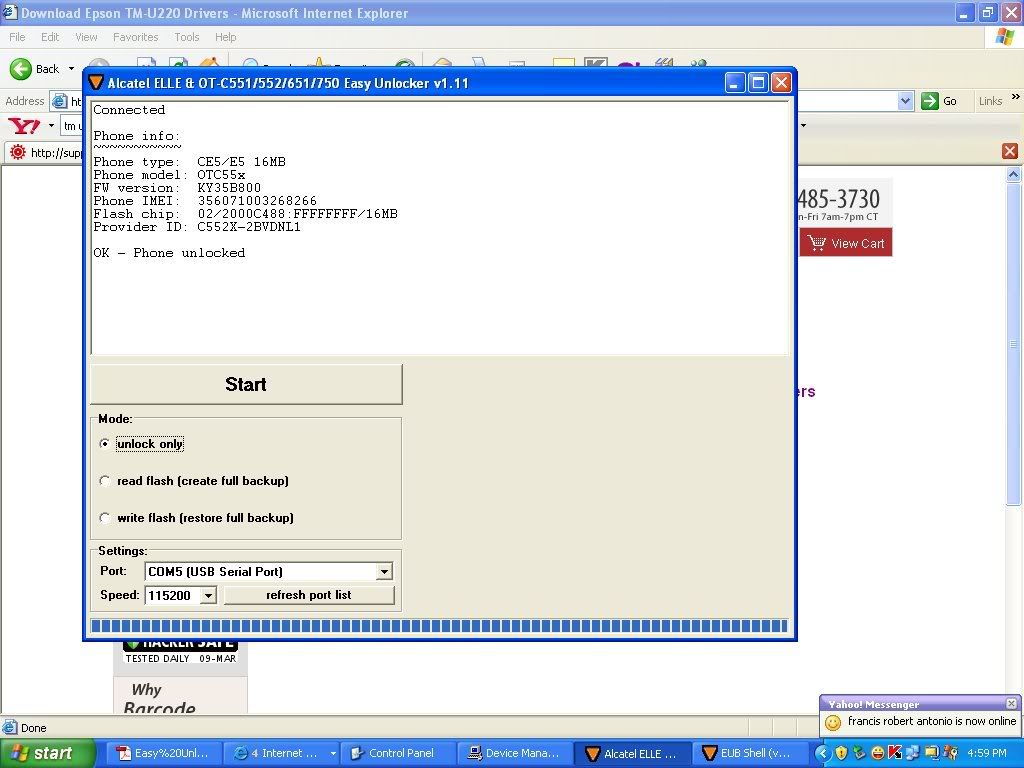The image size is (1024, 768).
Task: Click the Back arrow in Internet Explorer
Action: pos(21,69)
